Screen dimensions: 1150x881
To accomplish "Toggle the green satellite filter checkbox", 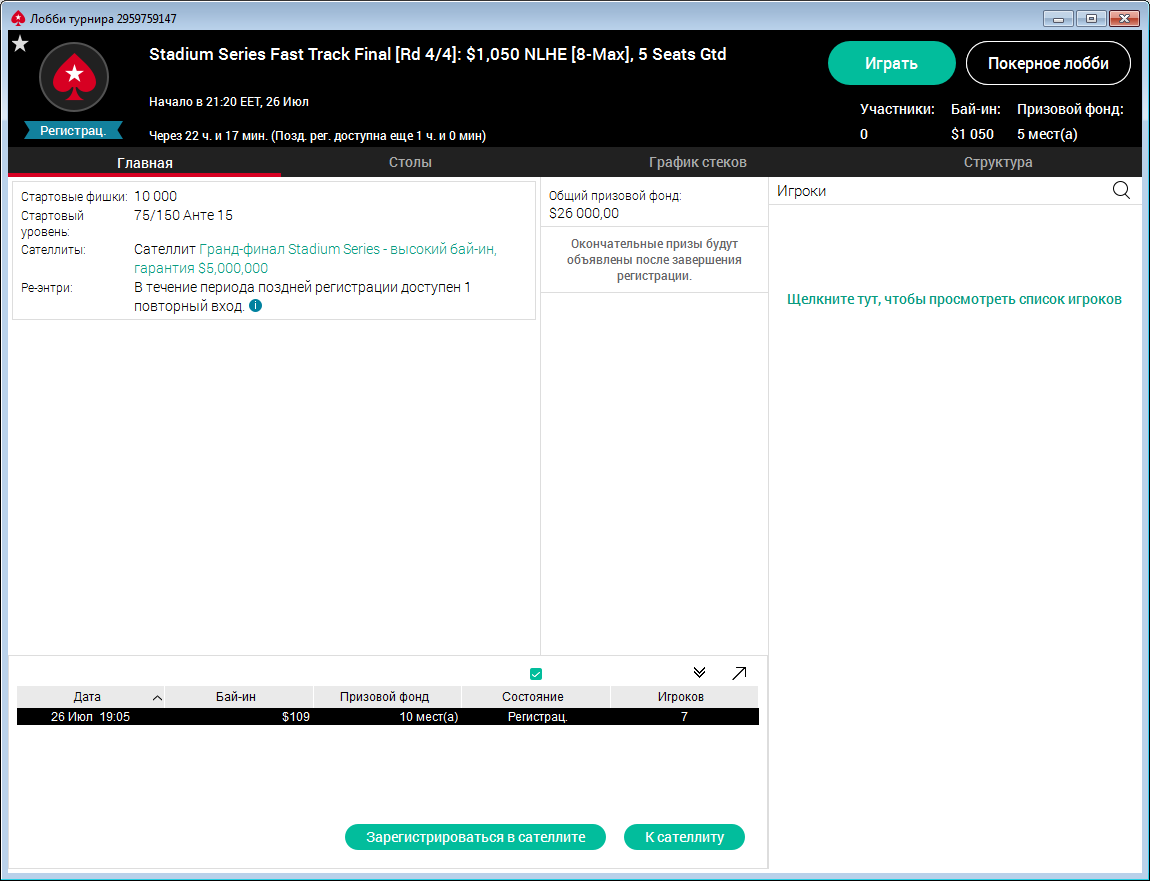I will click(x=535, y=673).
